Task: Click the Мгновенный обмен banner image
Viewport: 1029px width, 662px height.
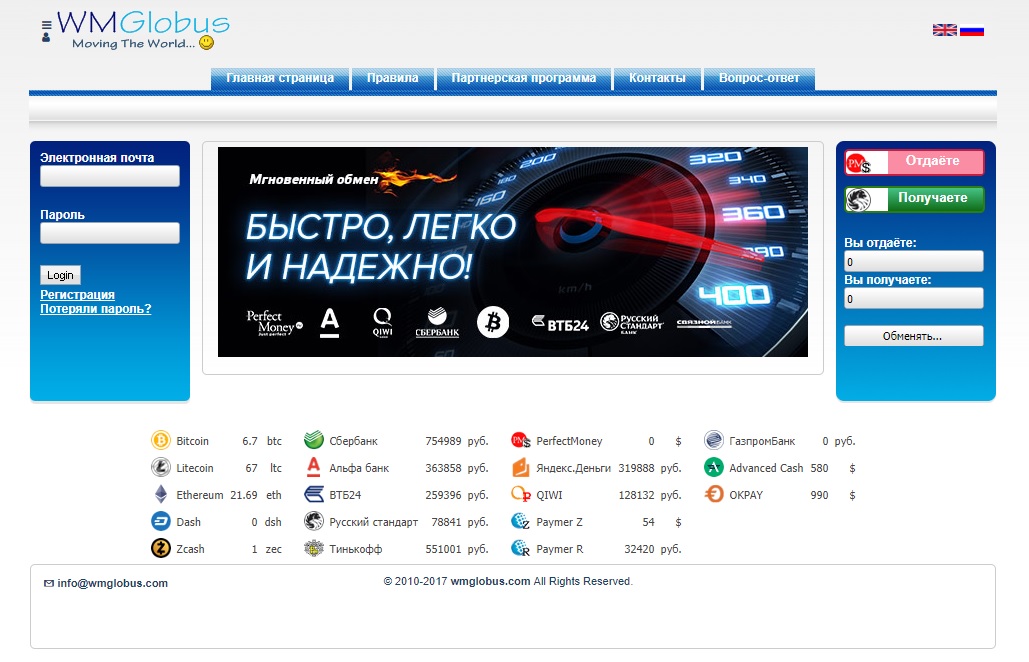Action: pyautogui.click(x=513, y=252)
